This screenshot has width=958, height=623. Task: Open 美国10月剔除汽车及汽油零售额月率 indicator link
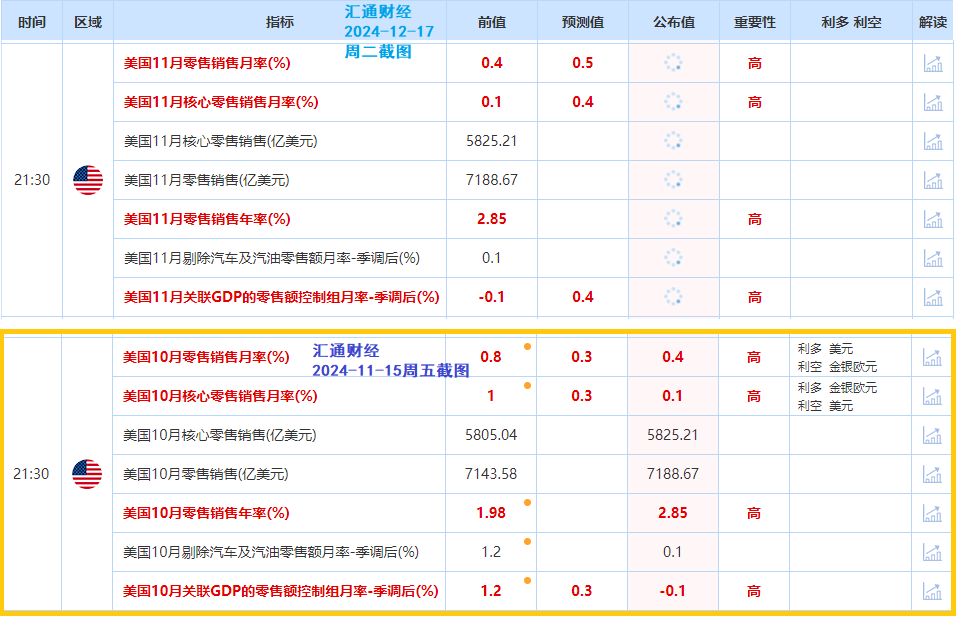point(270,552)
